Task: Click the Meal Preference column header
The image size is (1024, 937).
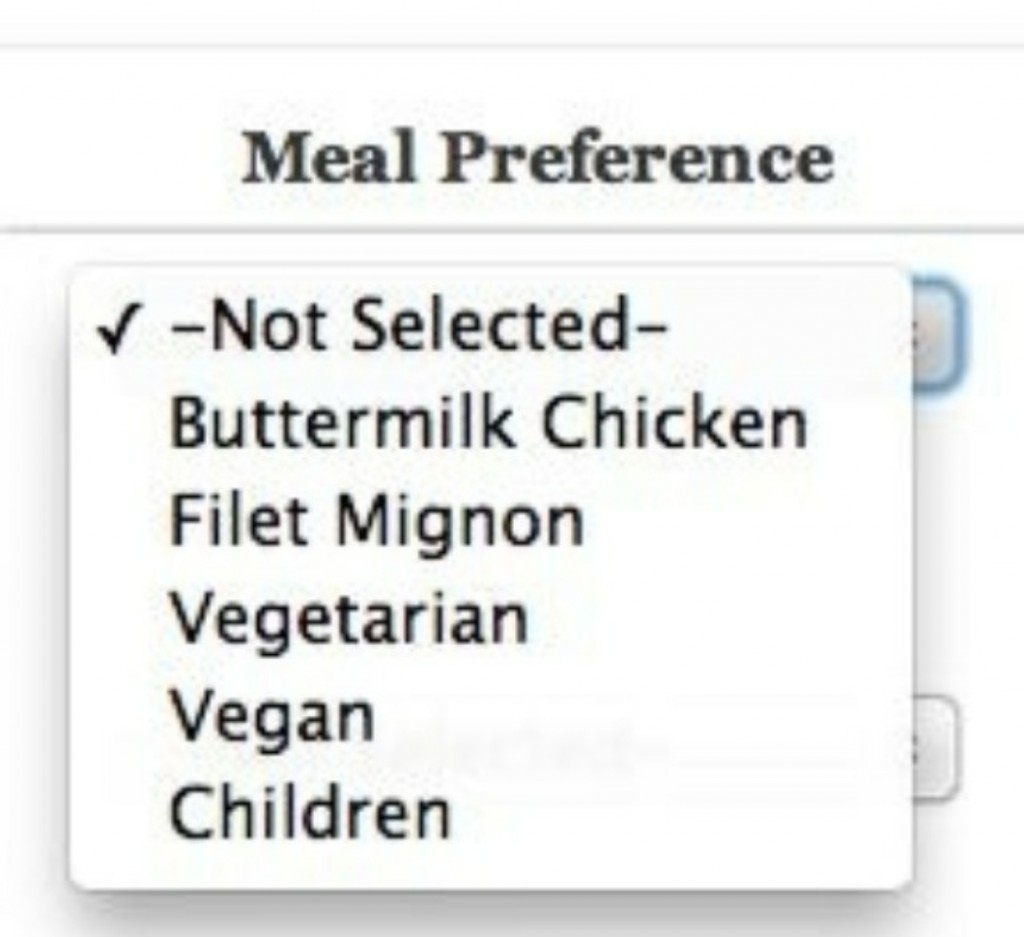Action: [x=537, y=160]
